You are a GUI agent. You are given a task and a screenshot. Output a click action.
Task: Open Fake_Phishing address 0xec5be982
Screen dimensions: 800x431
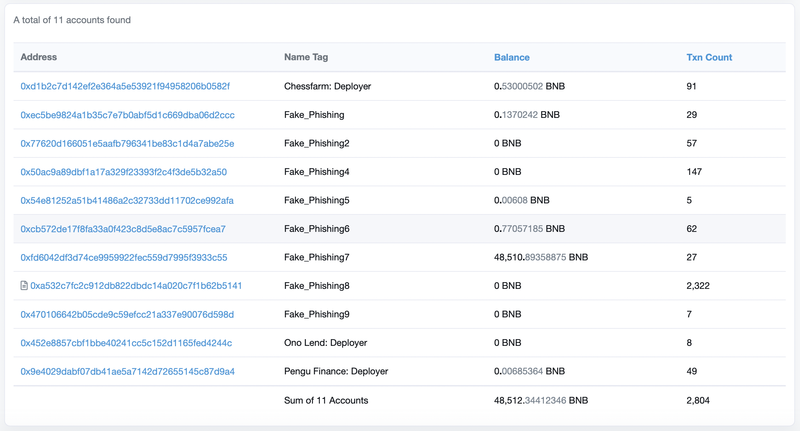127,115
